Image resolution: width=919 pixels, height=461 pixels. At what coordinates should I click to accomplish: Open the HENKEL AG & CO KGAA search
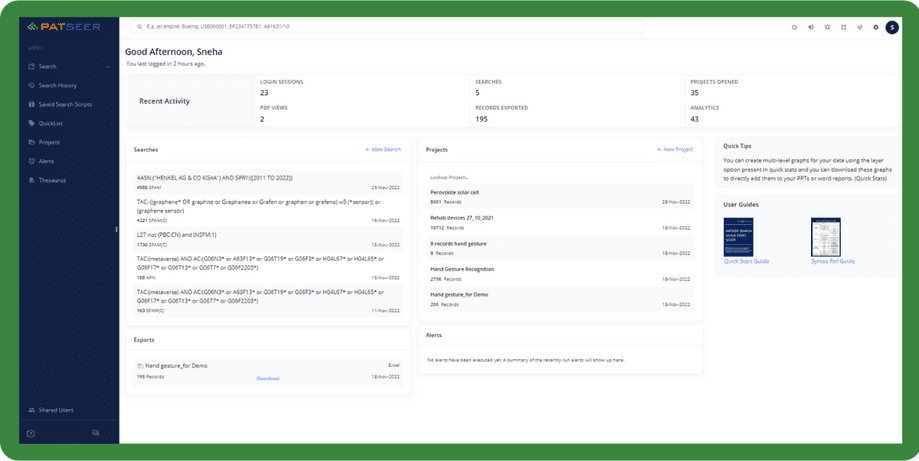(268, 182)
